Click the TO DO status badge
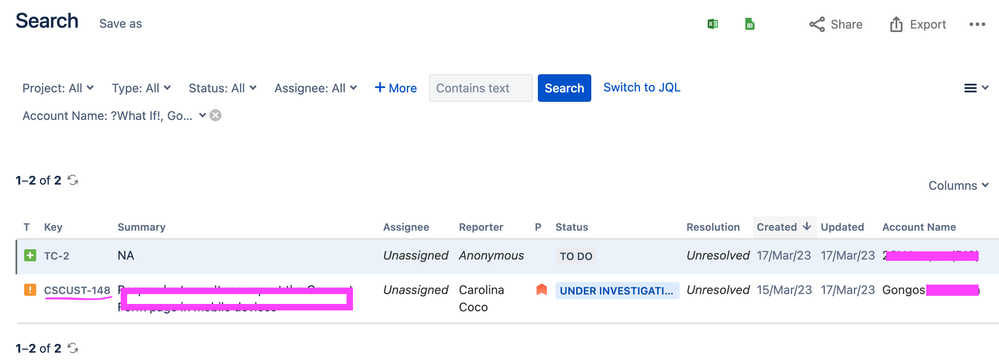This screenshot has width=999, height=364. click(x=576, y=256)
